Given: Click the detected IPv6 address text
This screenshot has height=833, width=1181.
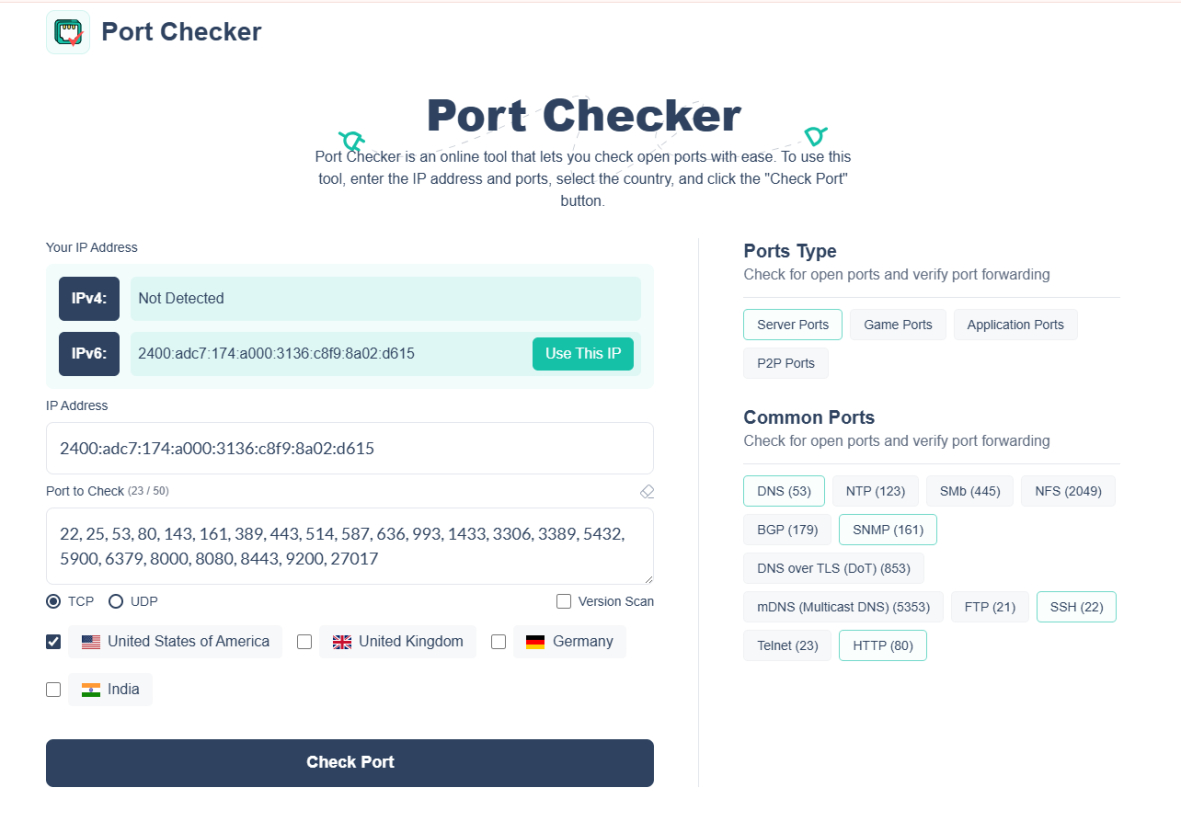Looking at the screenshot, I should pyautogui.click(x=276, y=354).
